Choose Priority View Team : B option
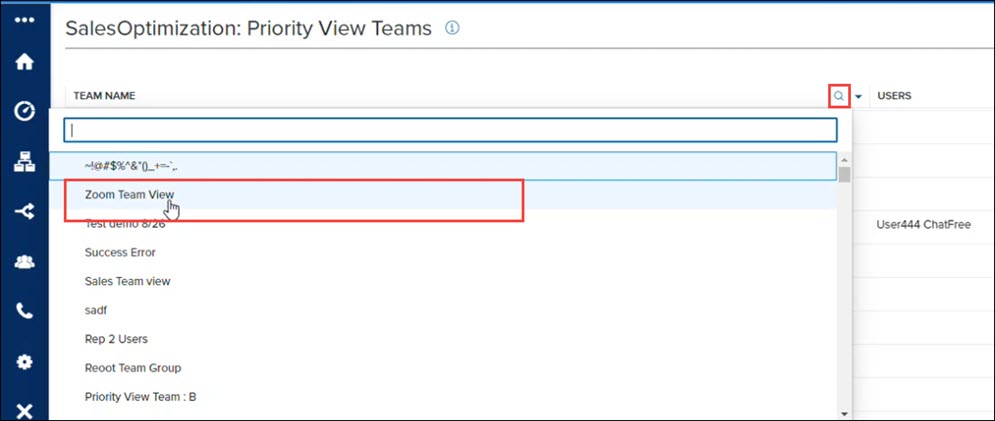 click(x=140, y=397)
